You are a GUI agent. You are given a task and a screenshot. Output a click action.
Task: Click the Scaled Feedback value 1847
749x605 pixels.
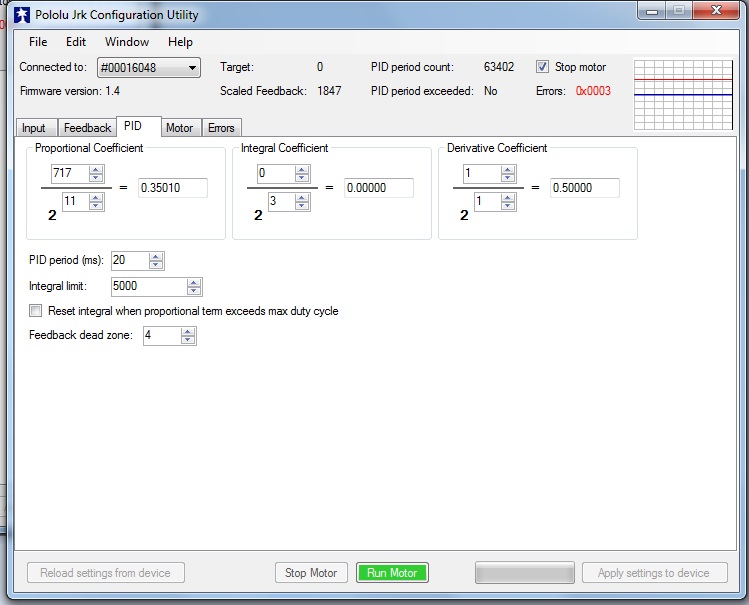(329, 91)
